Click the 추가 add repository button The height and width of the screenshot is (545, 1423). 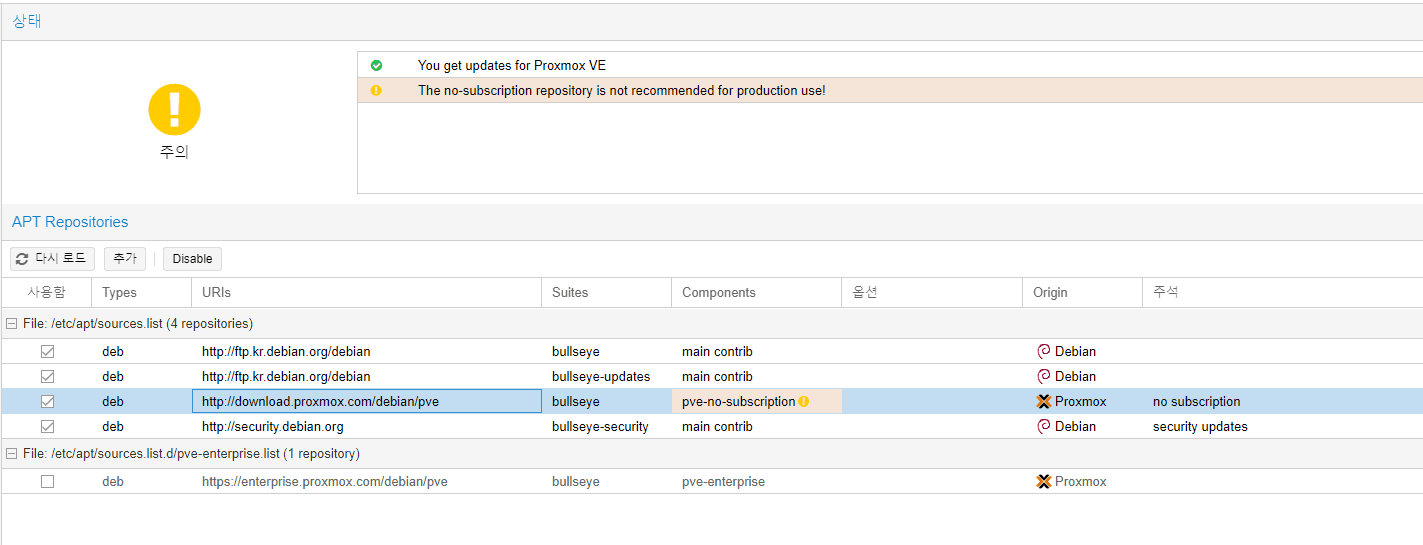[x=125, y=258]
